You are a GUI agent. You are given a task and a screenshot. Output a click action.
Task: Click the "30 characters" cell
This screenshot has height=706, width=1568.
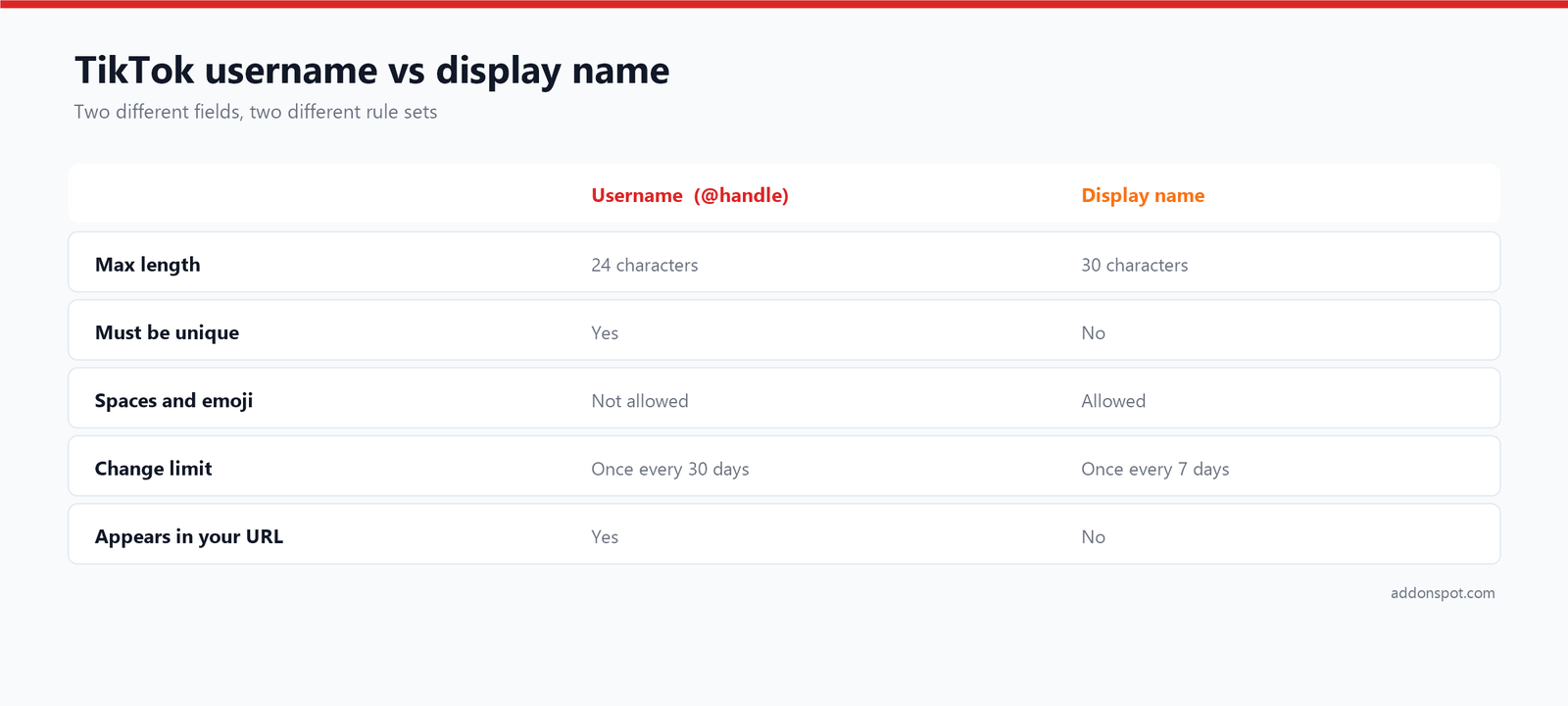tap(1135, 265)
